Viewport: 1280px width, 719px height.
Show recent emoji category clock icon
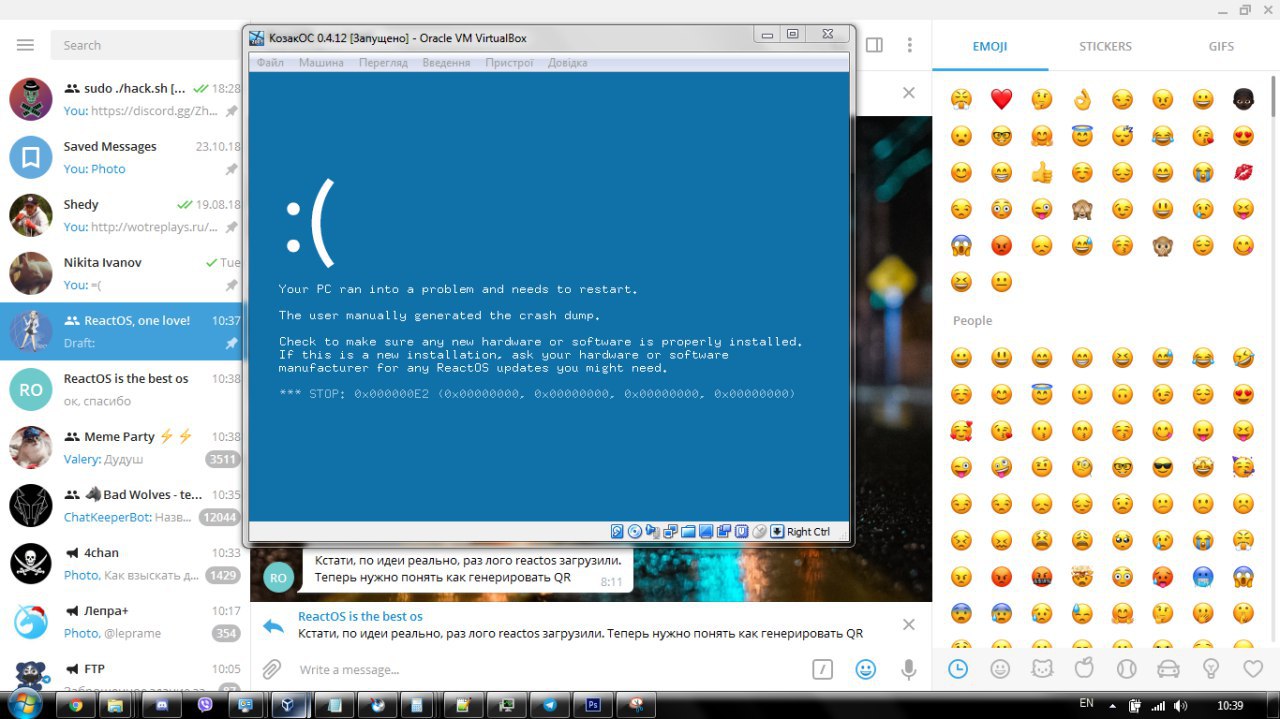pyautogui.click(x=958, y=669)
